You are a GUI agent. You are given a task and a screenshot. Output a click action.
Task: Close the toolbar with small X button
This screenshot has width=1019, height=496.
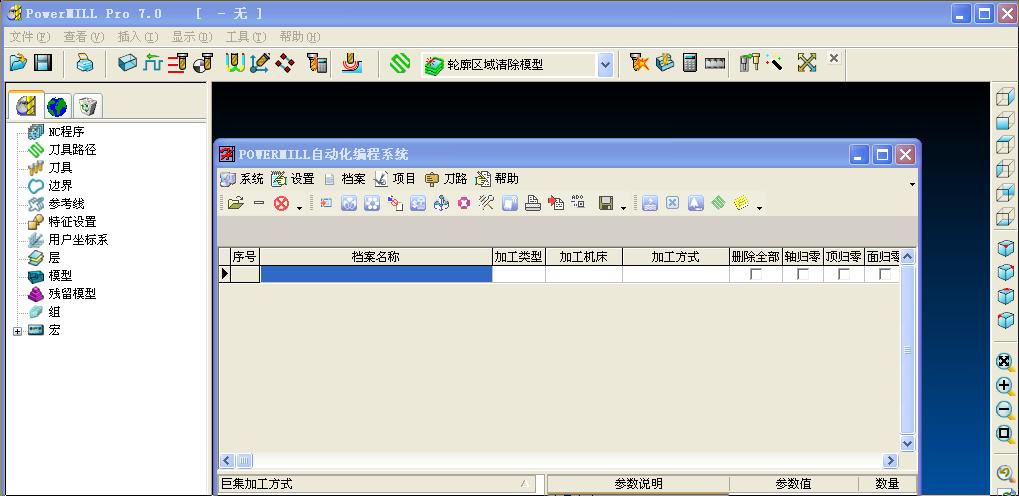(x=834, y=58)
